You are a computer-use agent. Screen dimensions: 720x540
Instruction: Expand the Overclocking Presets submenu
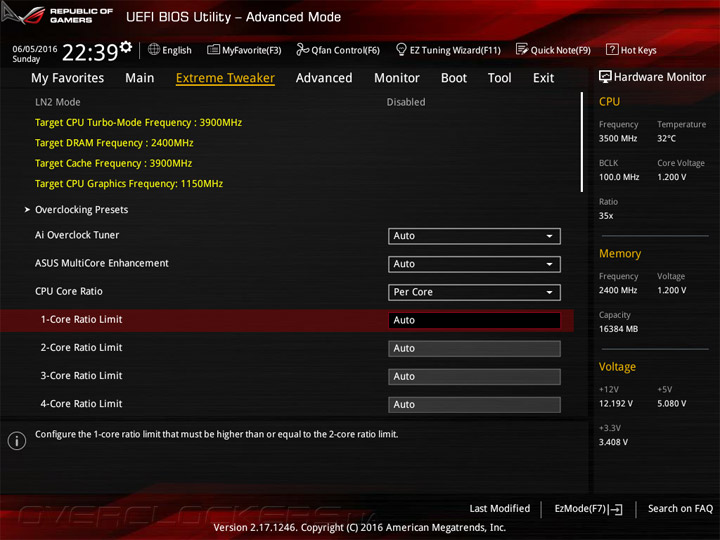click(81, 210)
